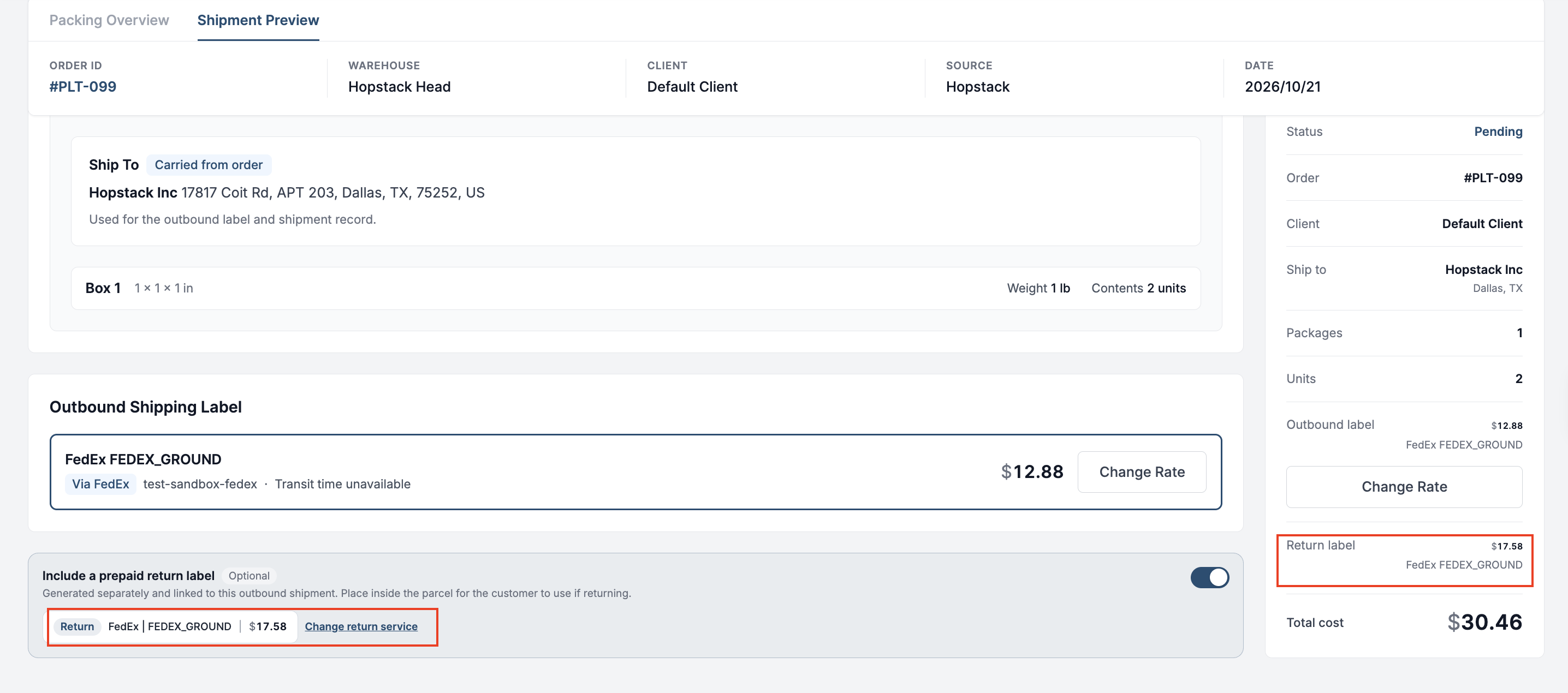Click the $30.46 total cost amount
This screenshot has width=1568, height=693.
pyautogui.click(x=1484, y=622)
